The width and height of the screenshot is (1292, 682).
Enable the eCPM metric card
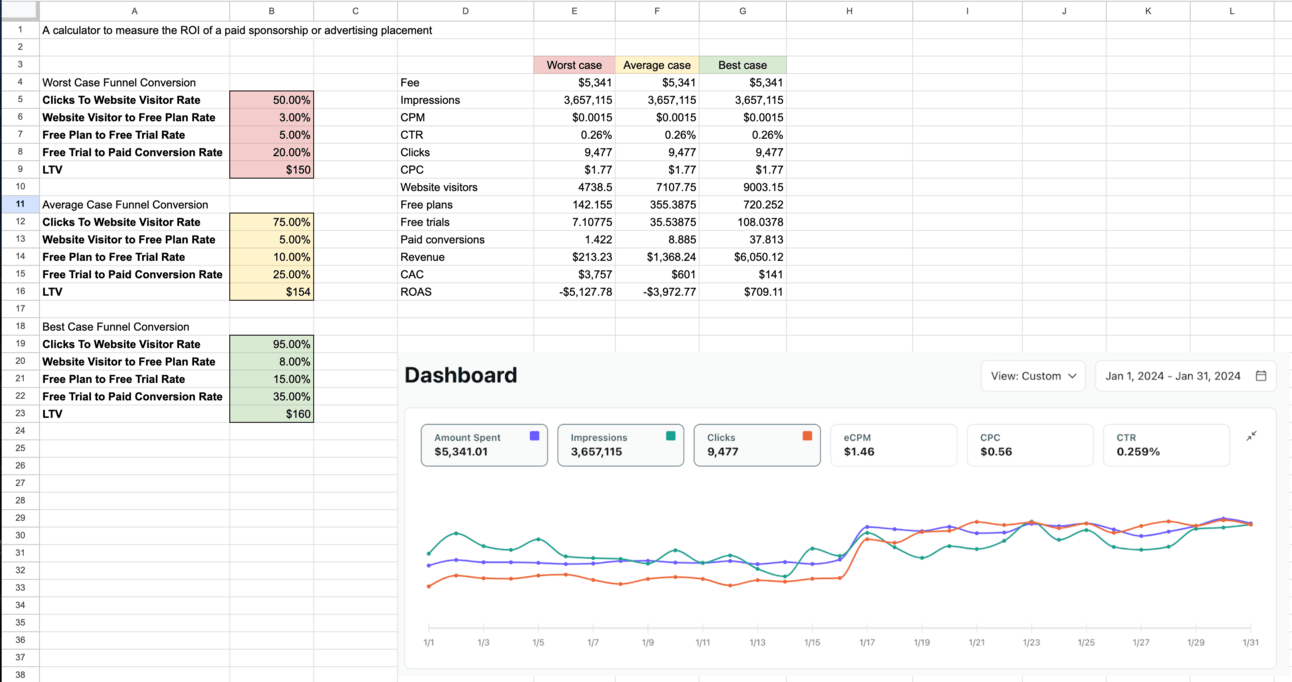click(x=893, y=445)
